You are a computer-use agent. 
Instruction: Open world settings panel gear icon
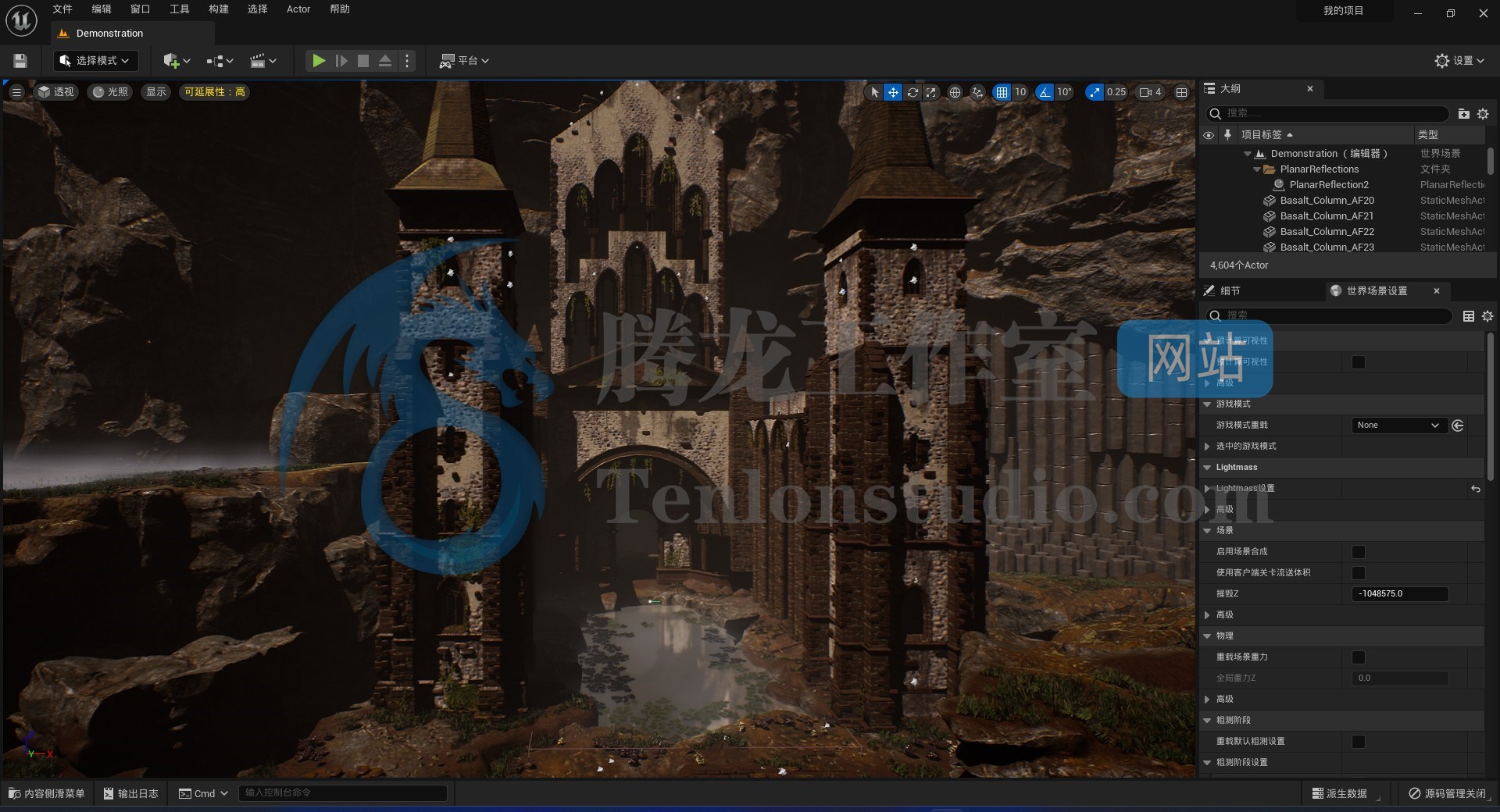(1487, 316)
